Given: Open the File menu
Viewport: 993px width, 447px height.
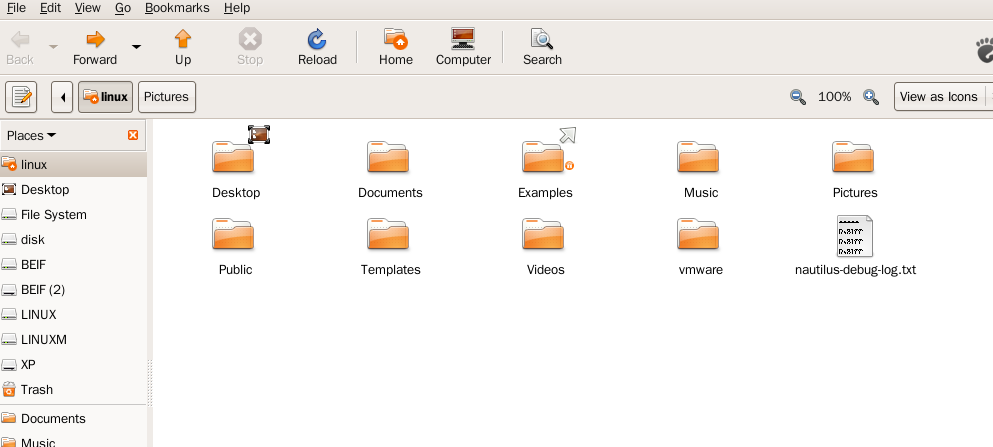Looking at the screenshot, I should click(x=16, y=8).
